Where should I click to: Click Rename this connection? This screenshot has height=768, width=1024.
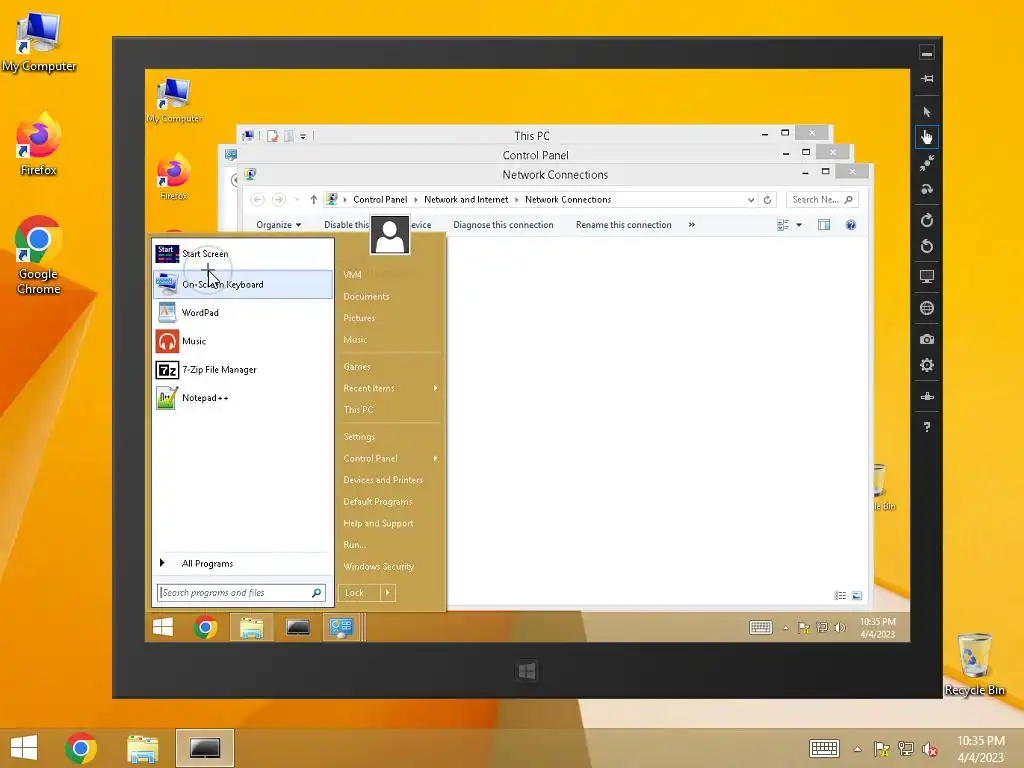[624, 225]
